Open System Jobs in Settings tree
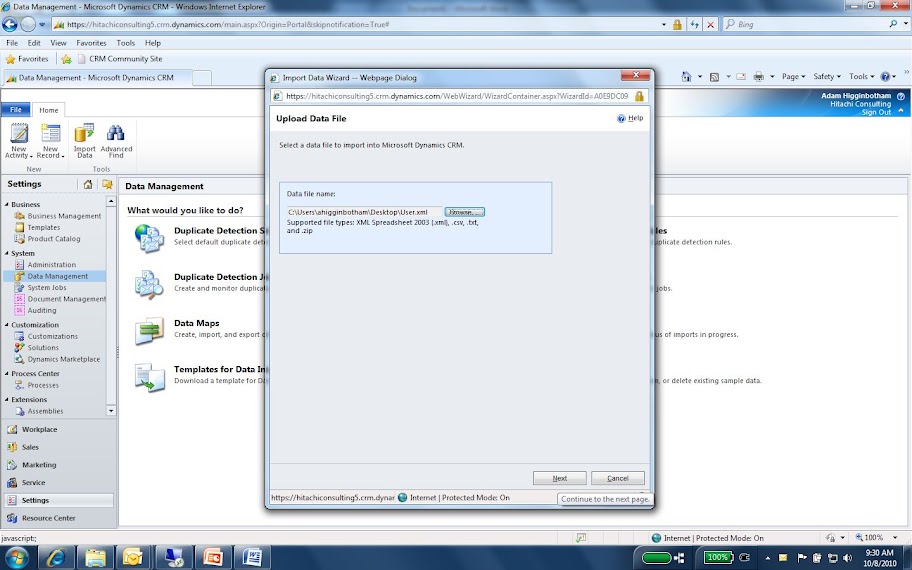Viewport: 912px width, 570px height. [47, 288]
